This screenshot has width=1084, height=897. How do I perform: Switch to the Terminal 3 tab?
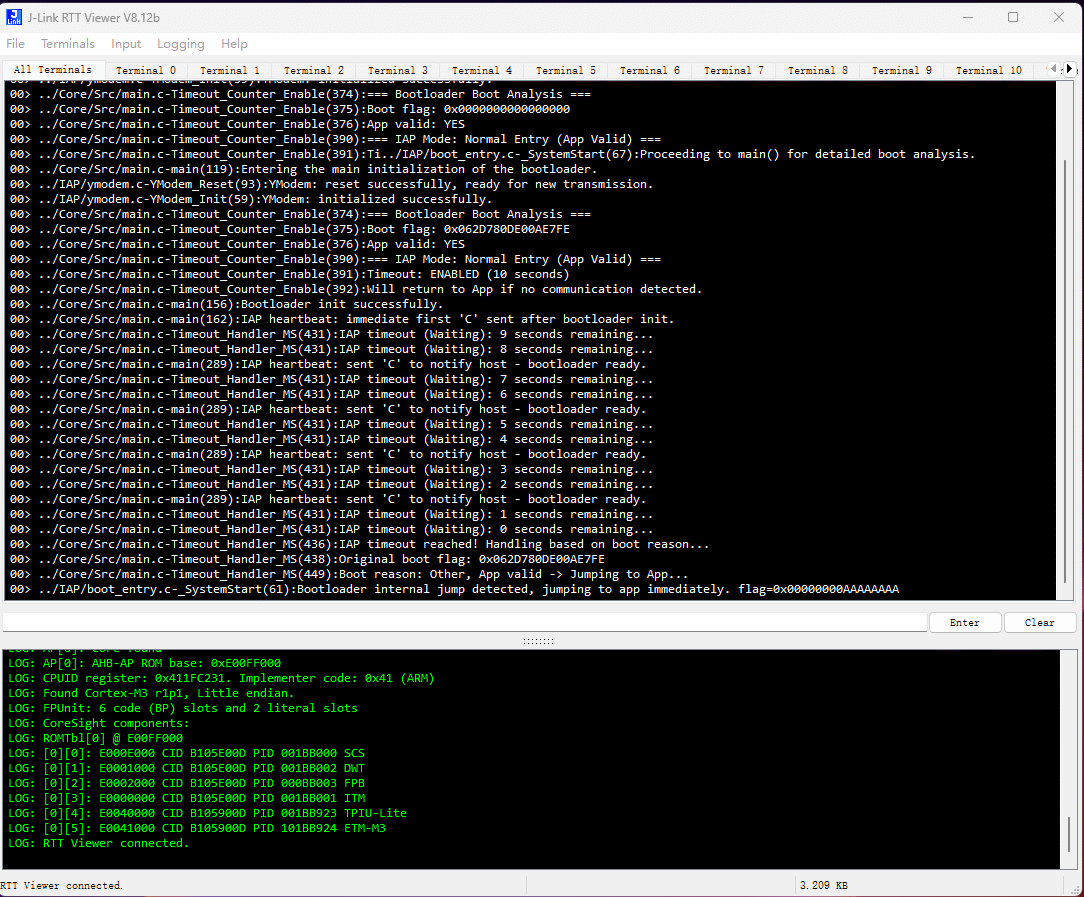pos(398,70)
